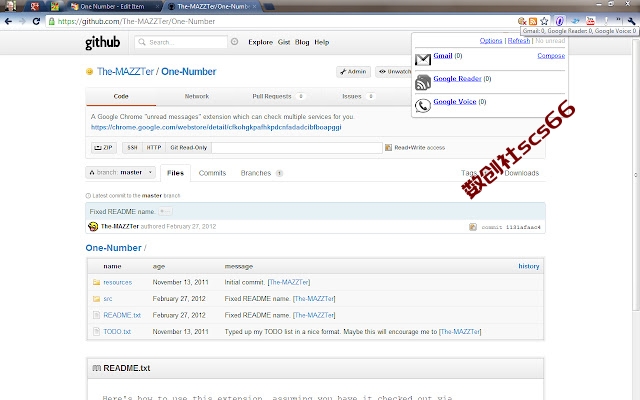The height and width of the screenshot is (400, 640).
Task: Click the GitHub Search field
Action: (x=181, y=42)
